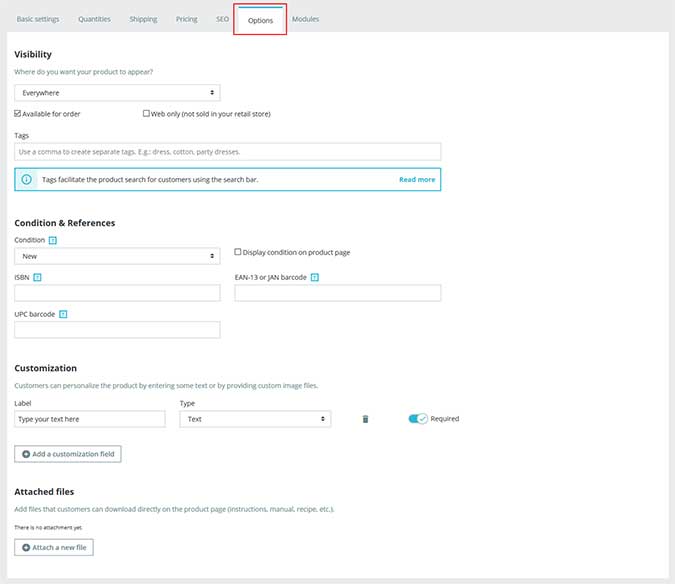
Task: Go to the Modules tab
Action: tap(305, 19)
